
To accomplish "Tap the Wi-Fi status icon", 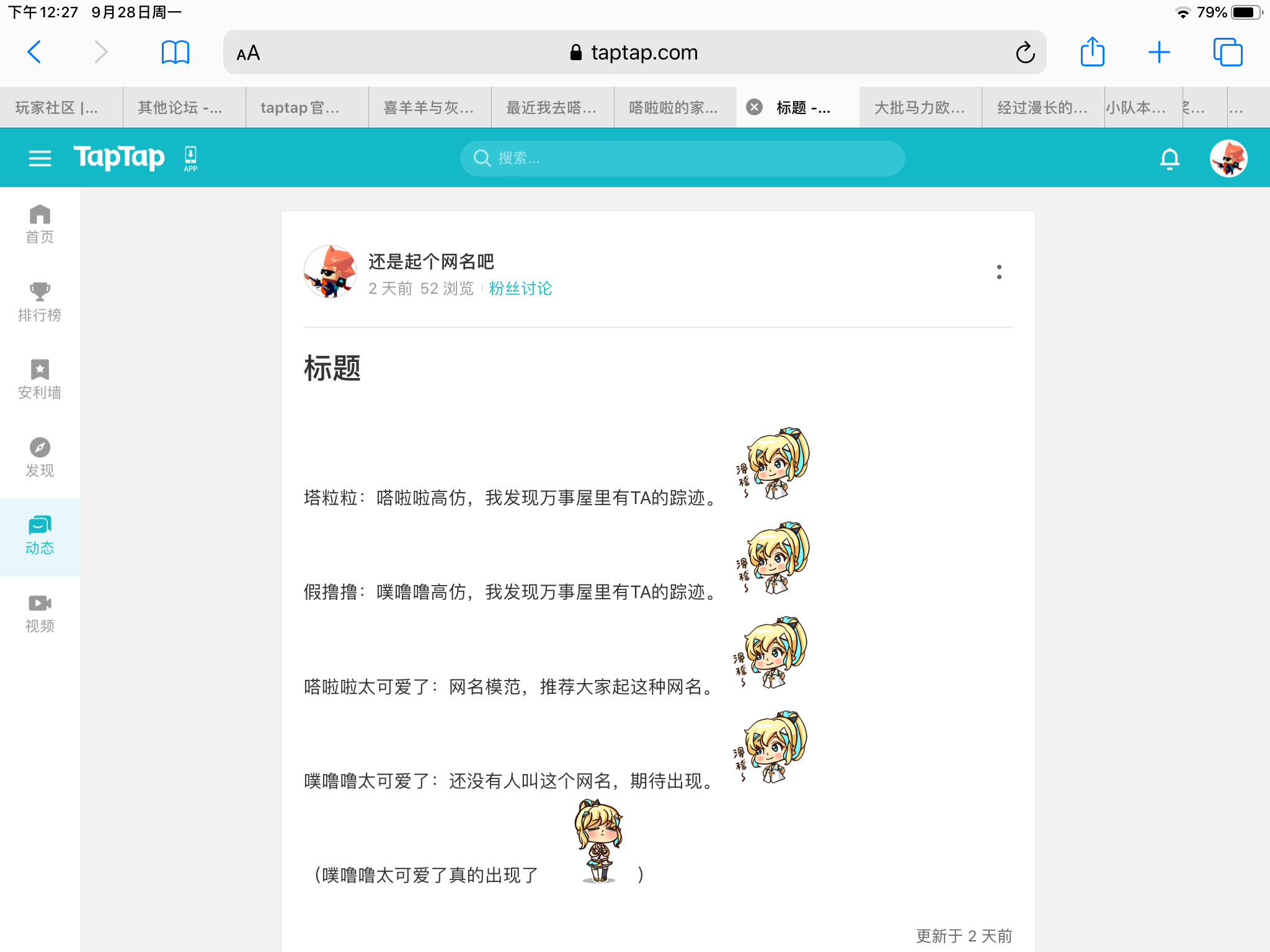I will coord(1183,12).
